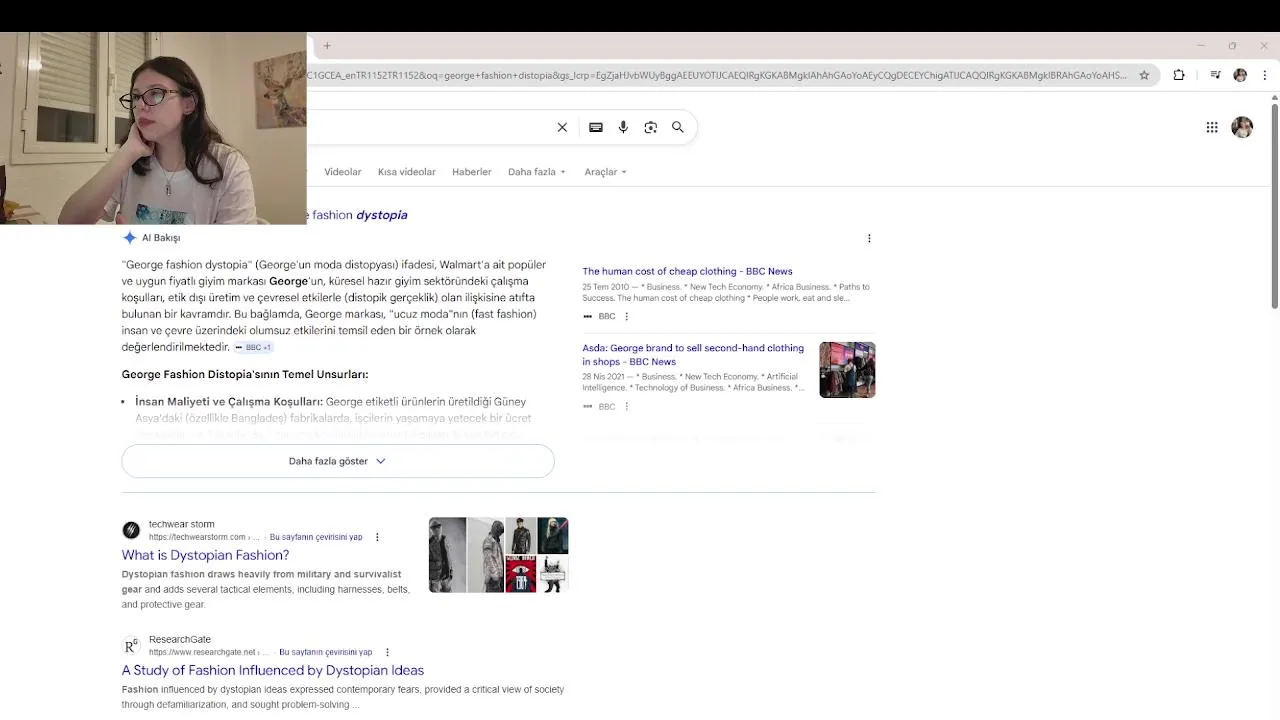Open 'The human cost of cheap clothing' link
Viewport: 1280px width, 720px height.
click(x=687, y=271)
